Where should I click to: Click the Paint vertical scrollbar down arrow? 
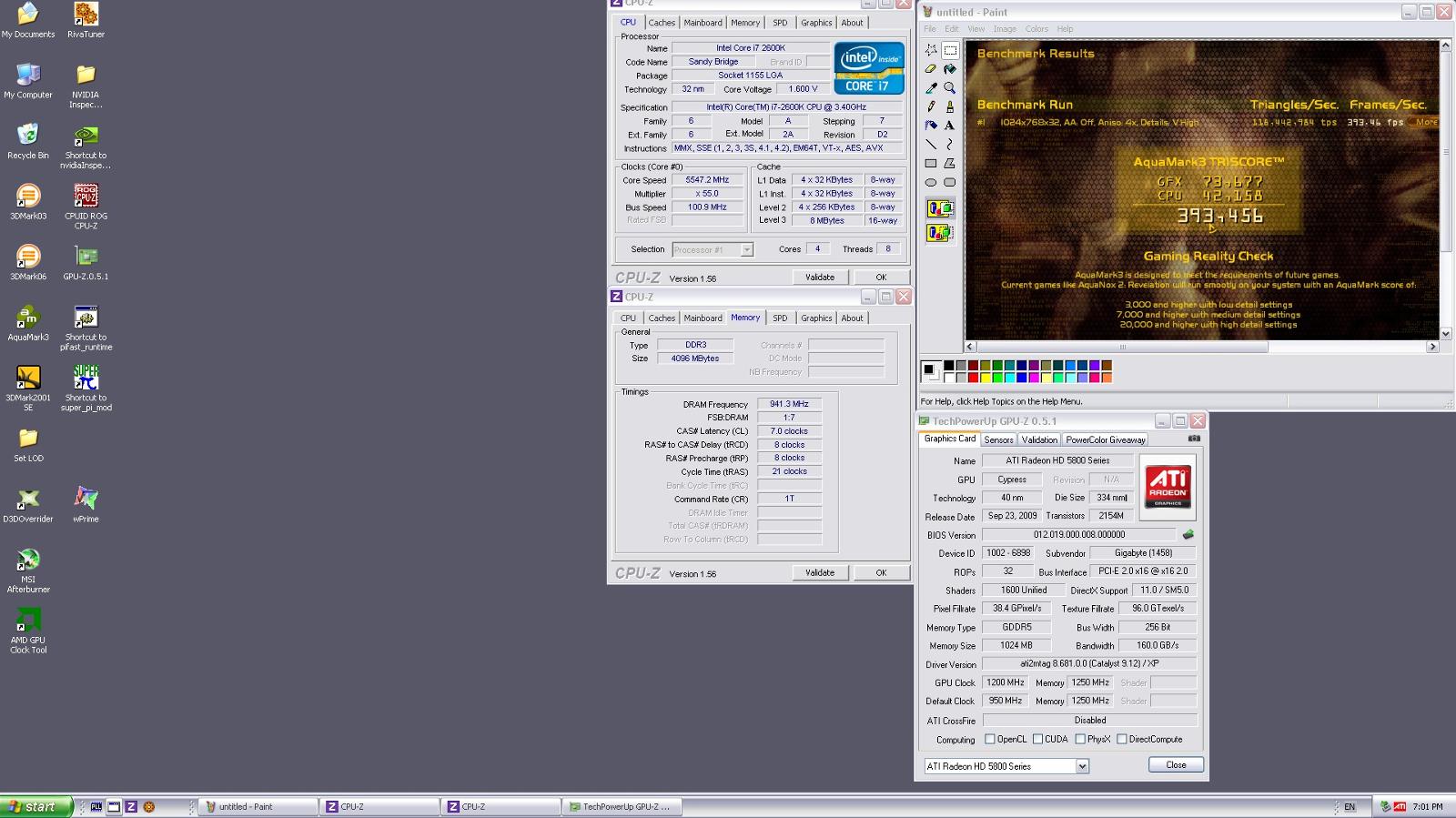[1446, 333]
